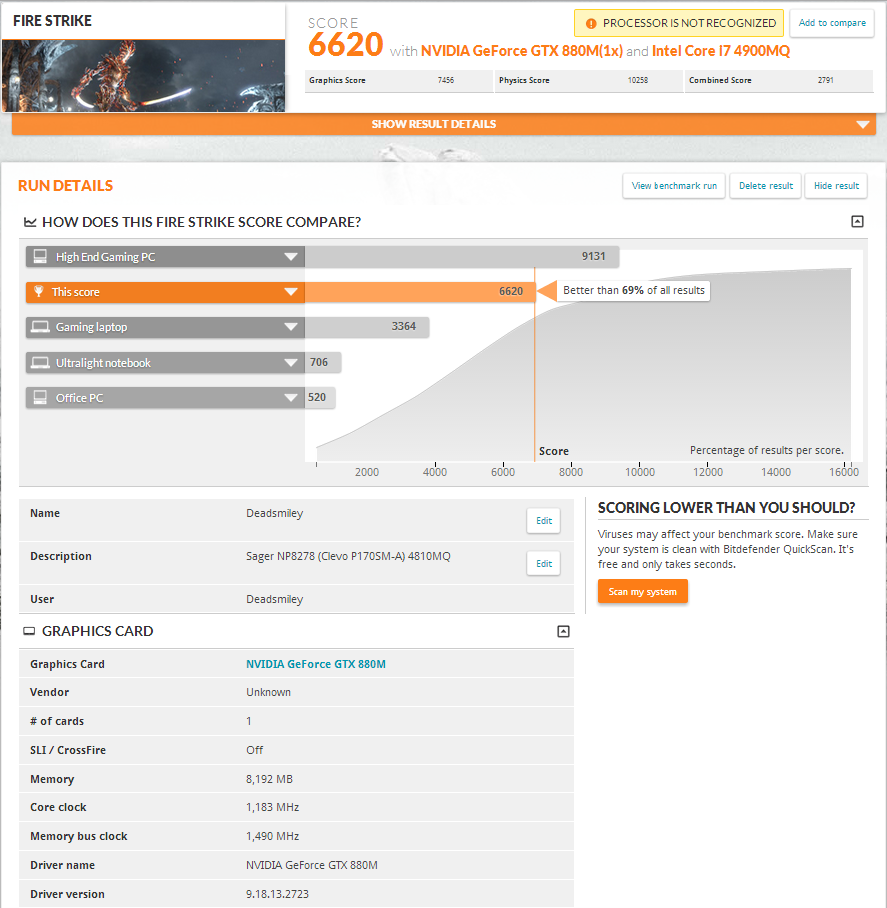
Task: Open the Office PC dropdown arrow
Action: 291,398
